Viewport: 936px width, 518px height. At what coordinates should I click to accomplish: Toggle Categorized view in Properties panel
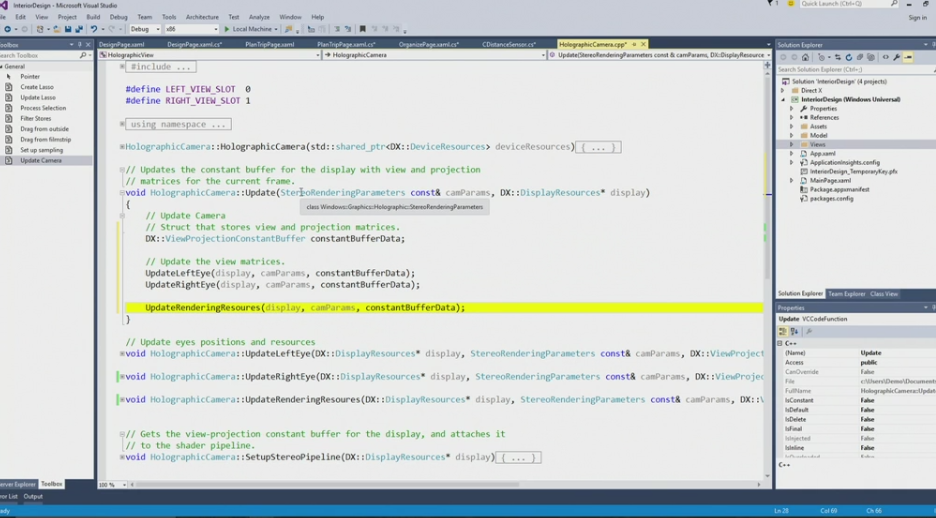tap(783, 331)
